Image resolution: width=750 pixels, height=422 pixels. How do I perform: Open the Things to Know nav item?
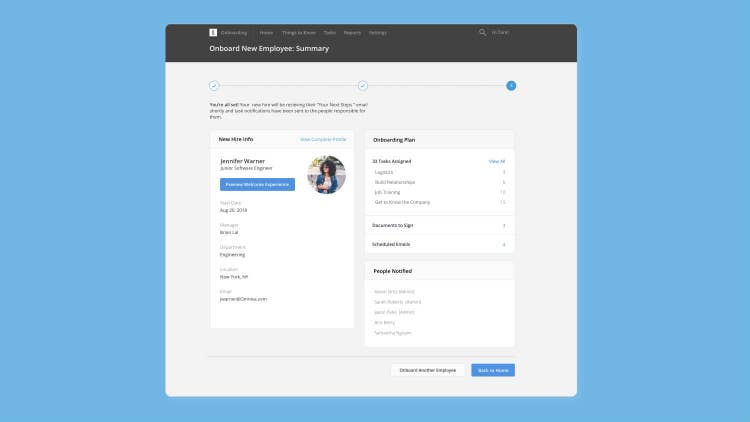click(x=299, y=33)
